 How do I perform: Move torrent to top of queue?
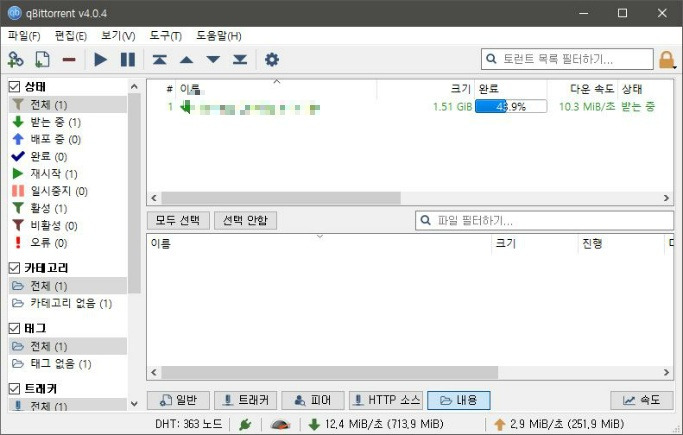coord(159,59)
